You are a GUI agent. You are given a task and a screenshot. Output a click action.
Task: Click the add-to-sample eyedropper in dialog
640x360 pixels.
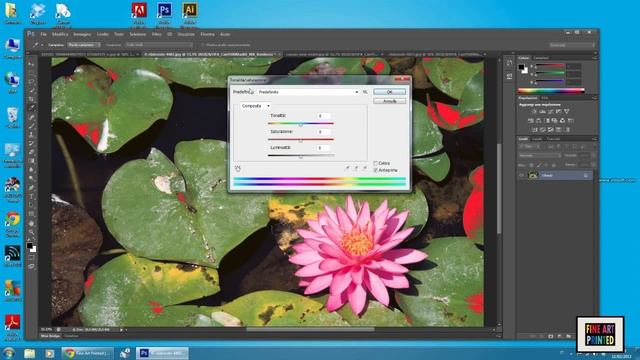tap(356, 168)
